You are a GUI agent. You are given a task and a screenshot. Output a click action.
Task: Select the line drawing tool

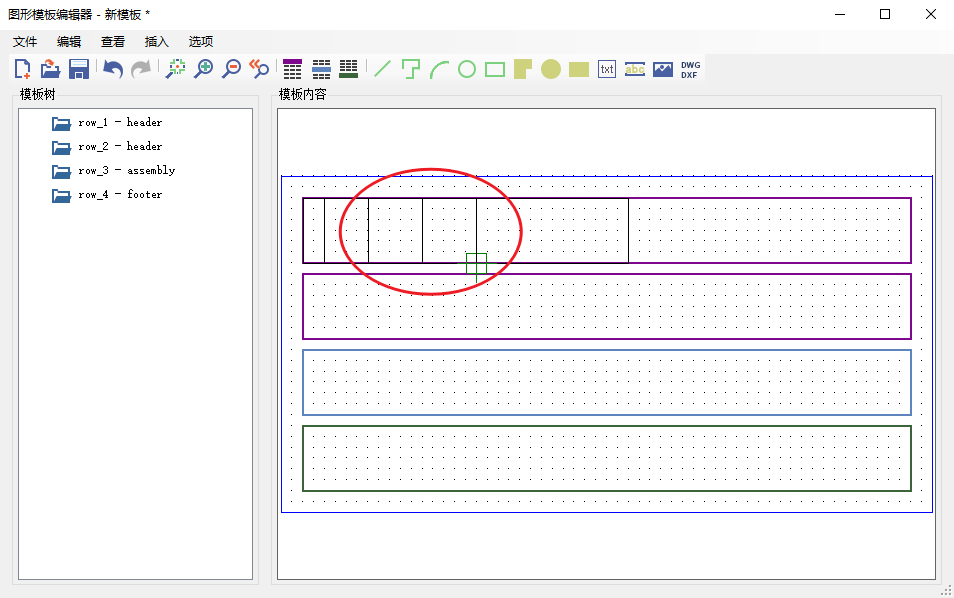pyautogui.click(x=382, y=69)
